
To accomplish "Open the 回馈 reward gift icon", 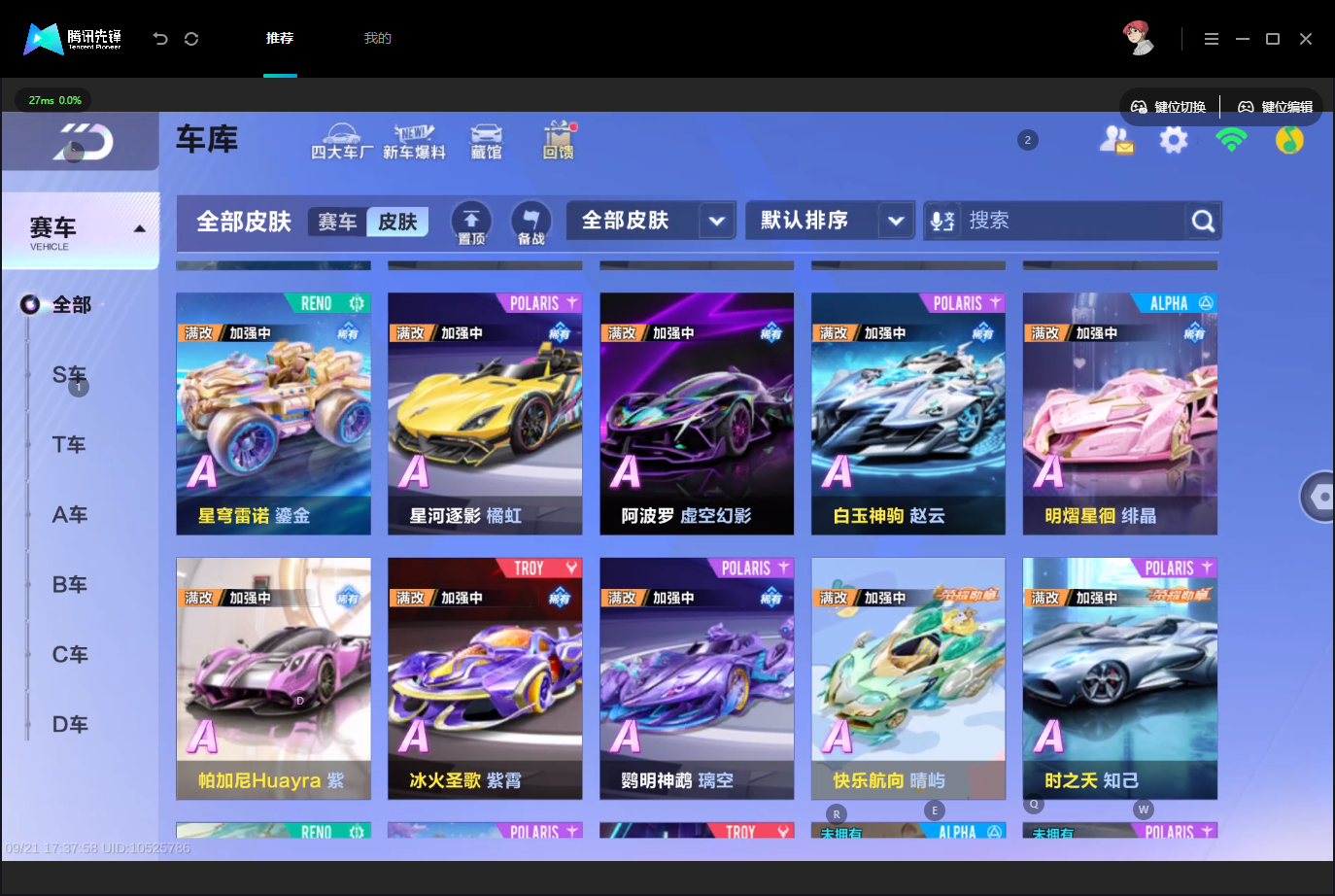I will (559, 141).
